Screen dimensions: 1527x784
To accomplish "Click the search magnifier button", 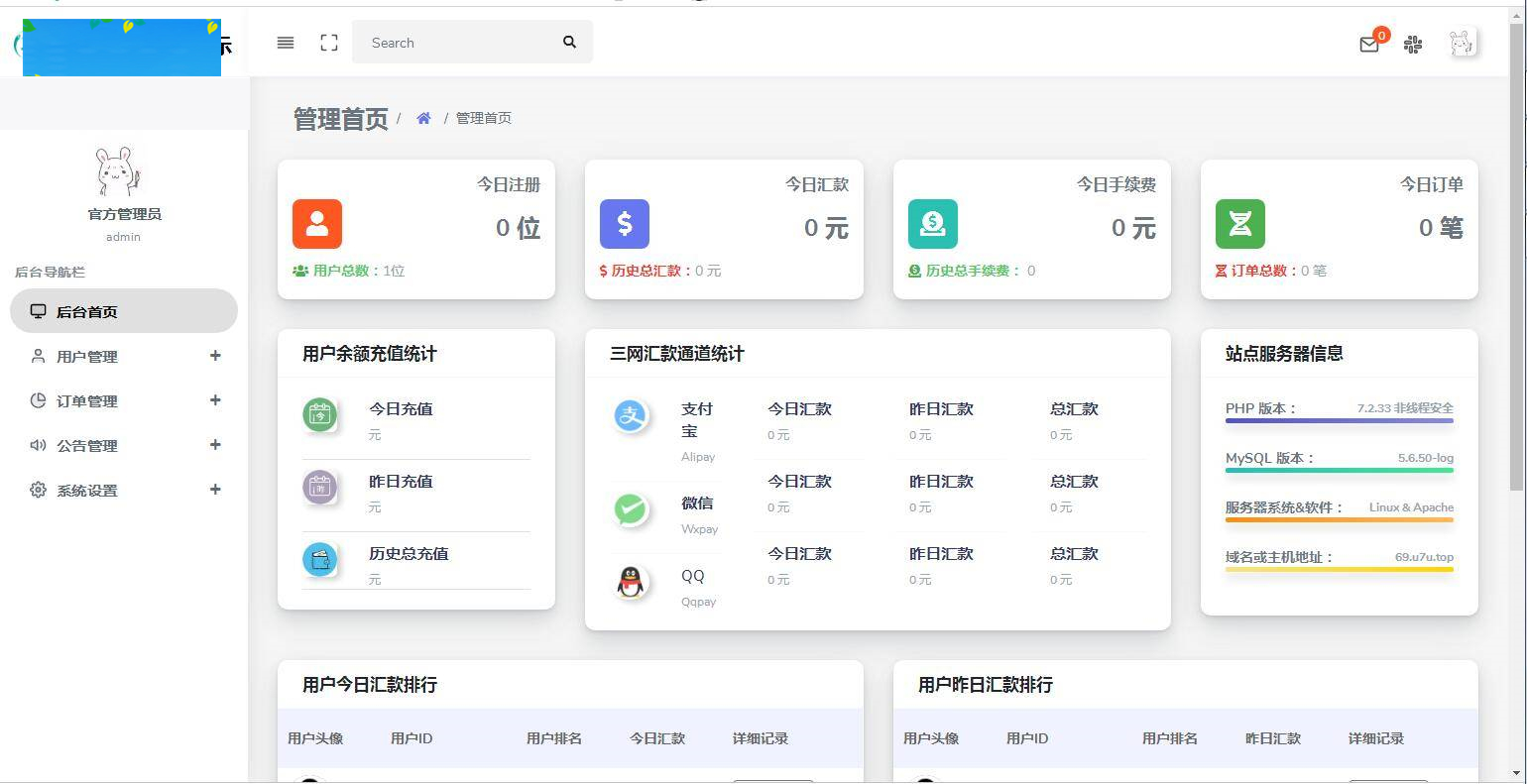I will pos(569,43).
